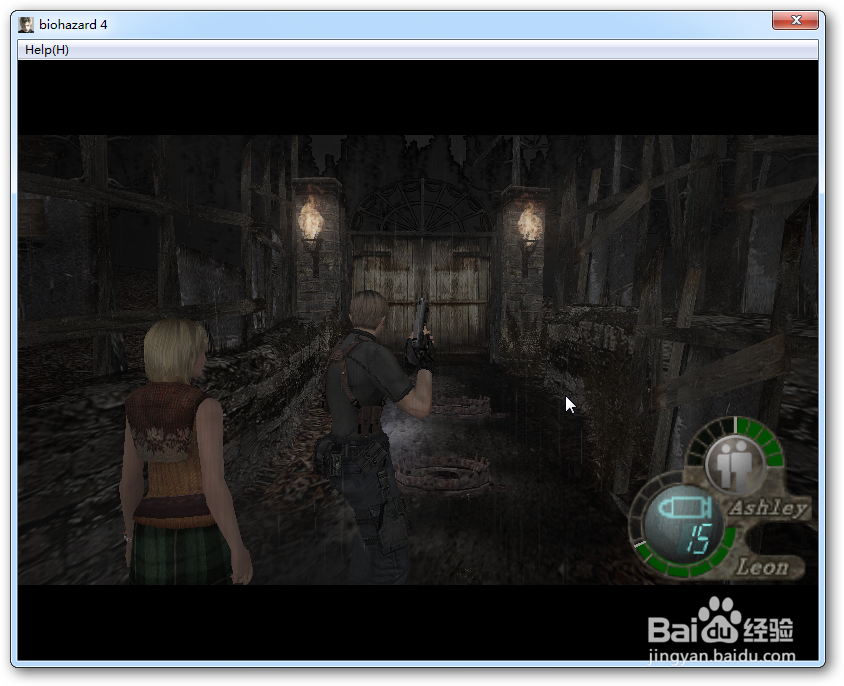Click the handgun bullet ammo icon

coord(686,507)
